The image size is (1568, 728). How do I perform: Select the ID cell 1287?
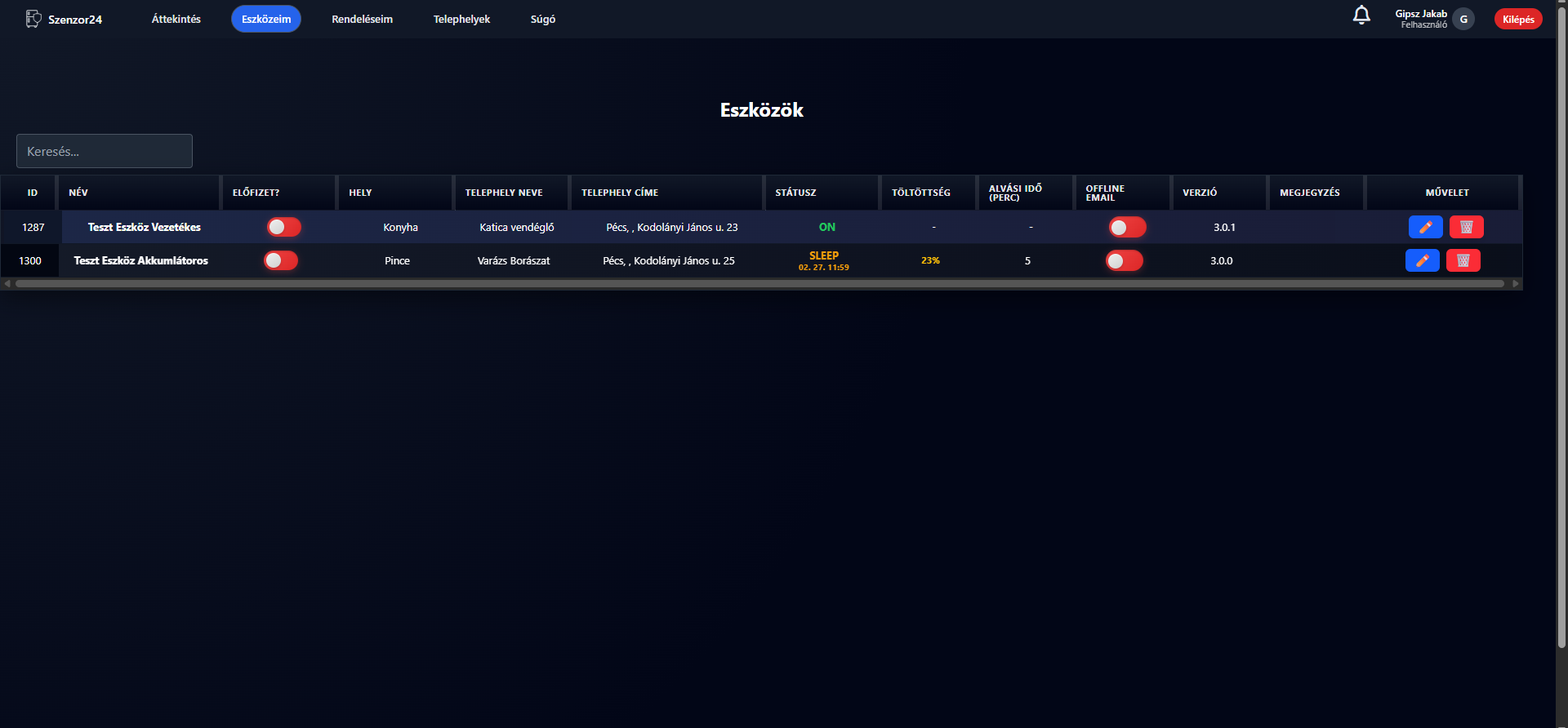[33, 227]
